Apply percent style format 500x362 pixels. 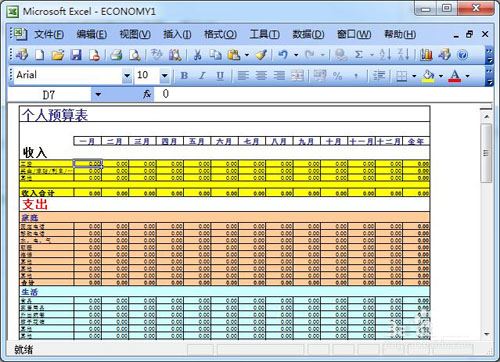(338, 76)
